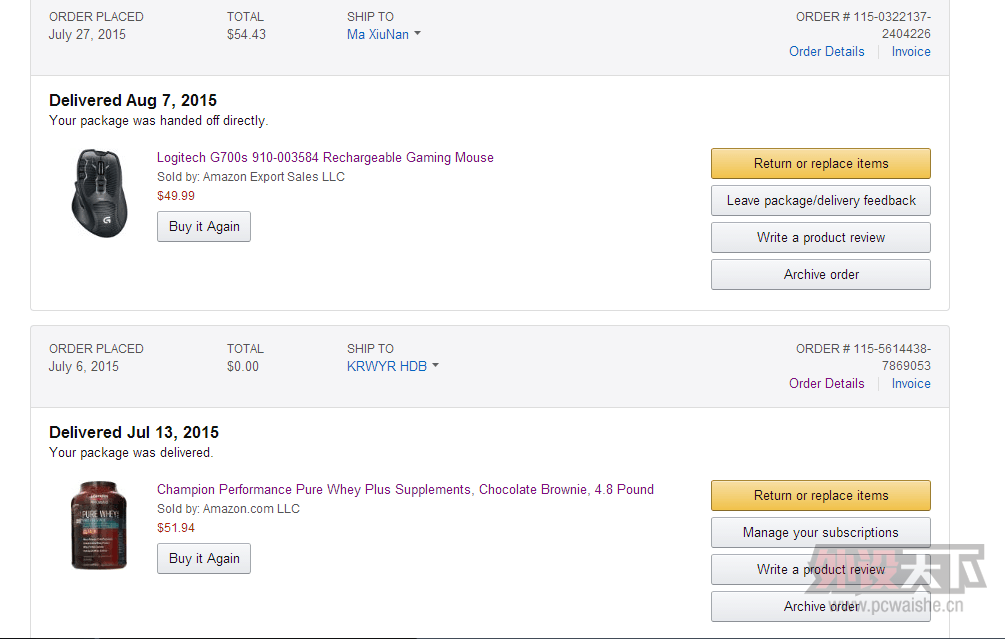Click Manage your subscriptions button

[820, 532]
